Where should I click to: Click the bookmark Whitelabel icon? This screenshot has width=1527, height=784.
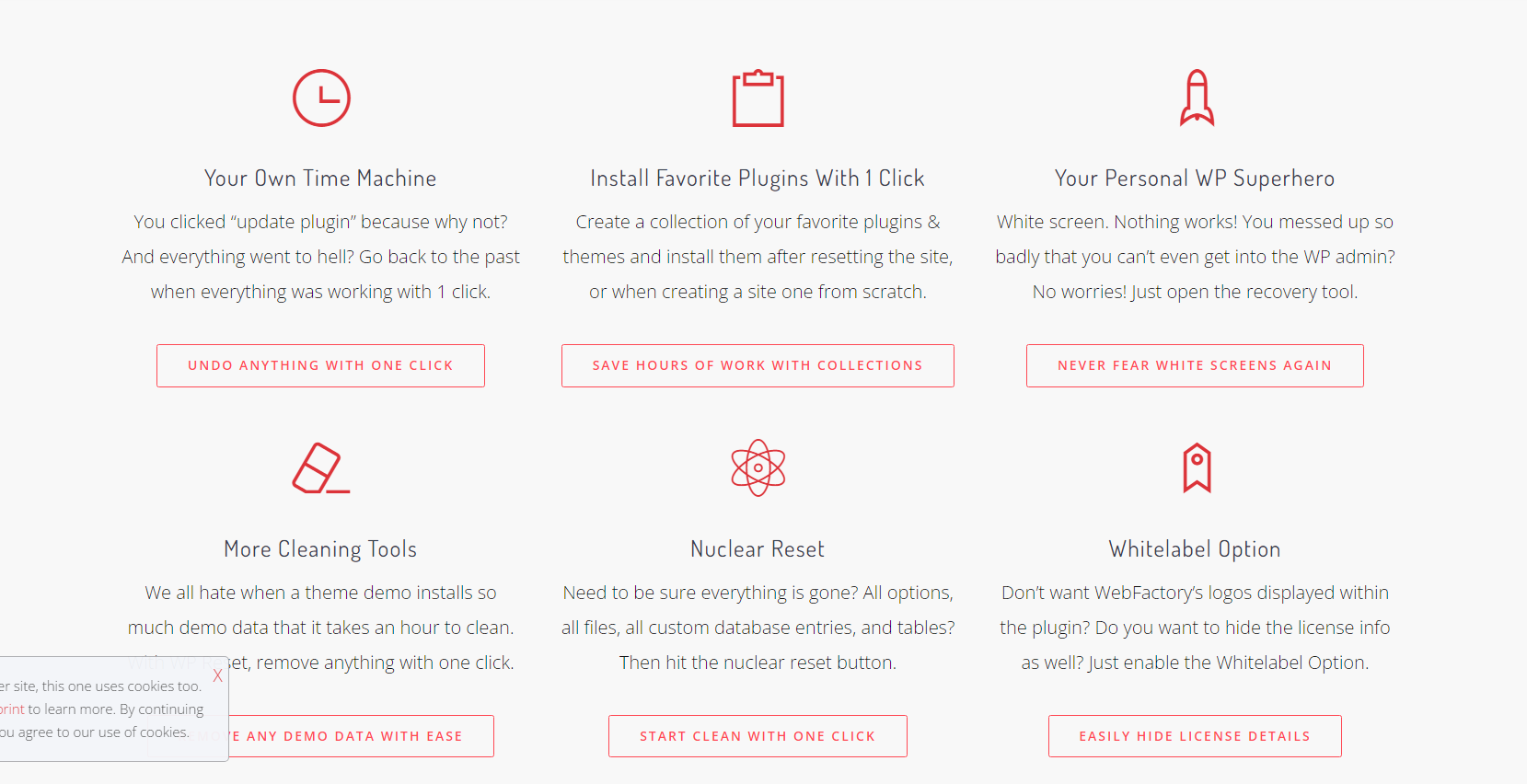[x=1197, y=468]
